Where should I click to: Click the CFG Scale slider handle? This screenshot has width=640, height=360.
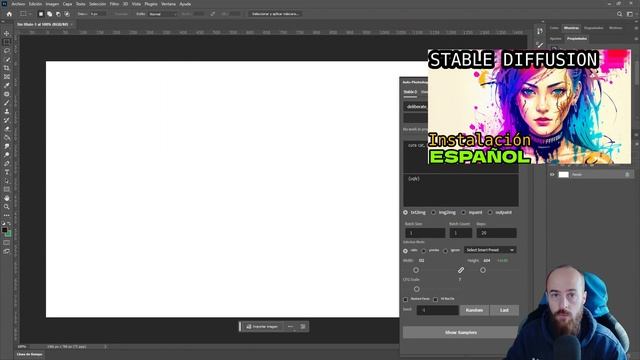(x=417, y=289)
